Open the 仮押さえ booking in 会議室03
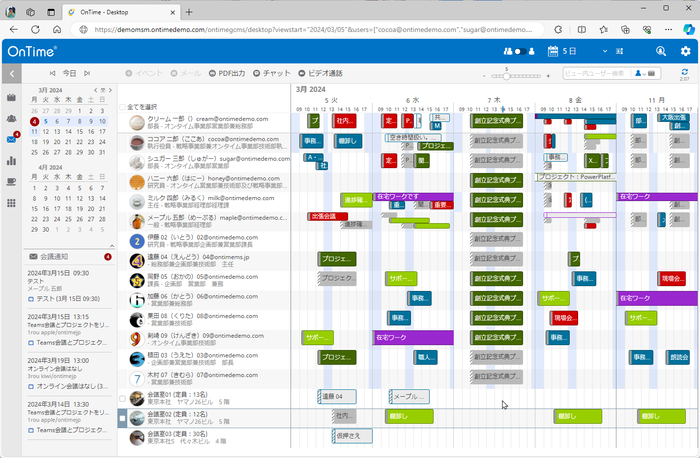The width and height of the screenshot is (700, 458). point(352,436)
